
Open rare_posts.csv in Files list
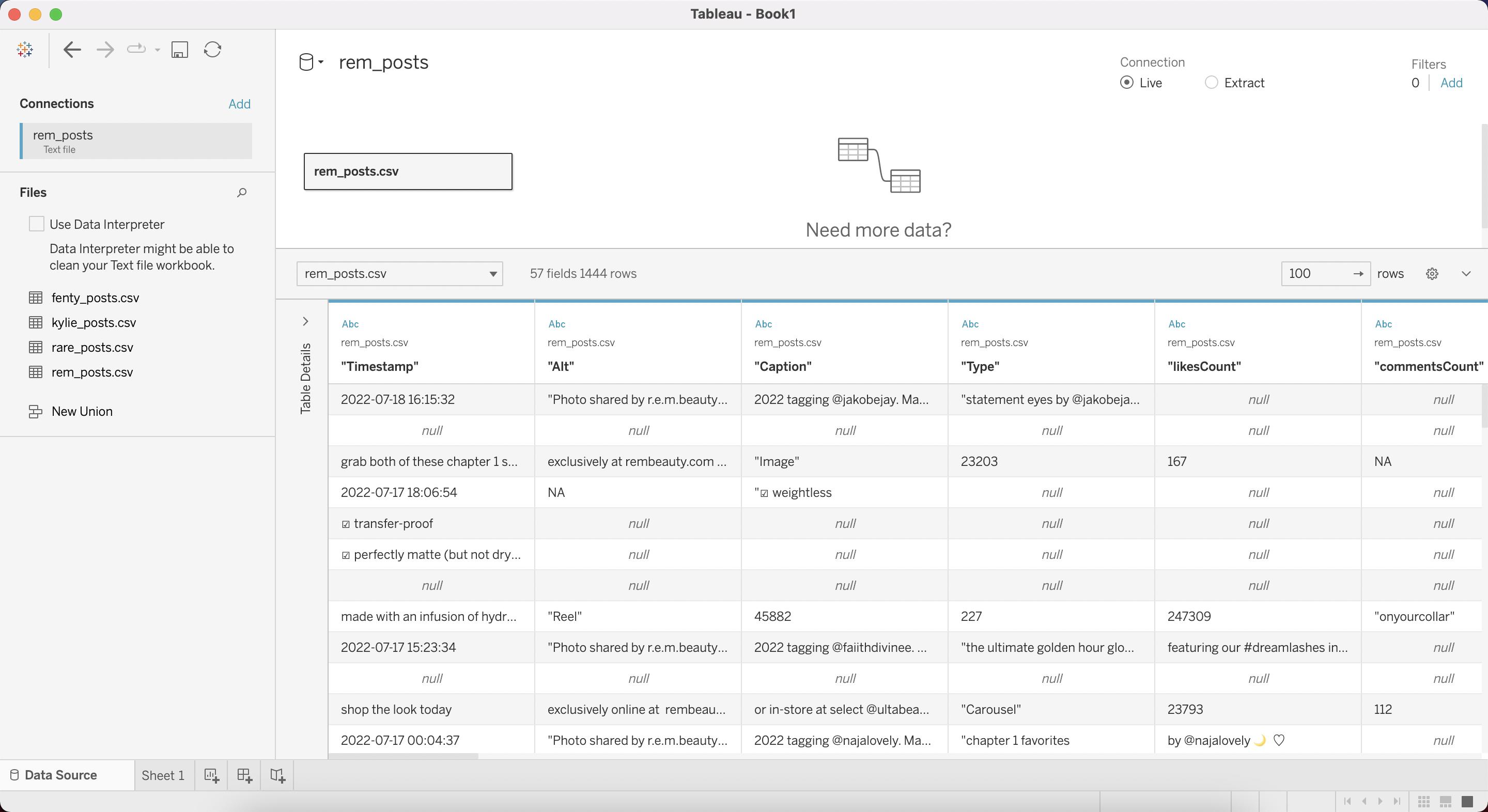[92, 347]
